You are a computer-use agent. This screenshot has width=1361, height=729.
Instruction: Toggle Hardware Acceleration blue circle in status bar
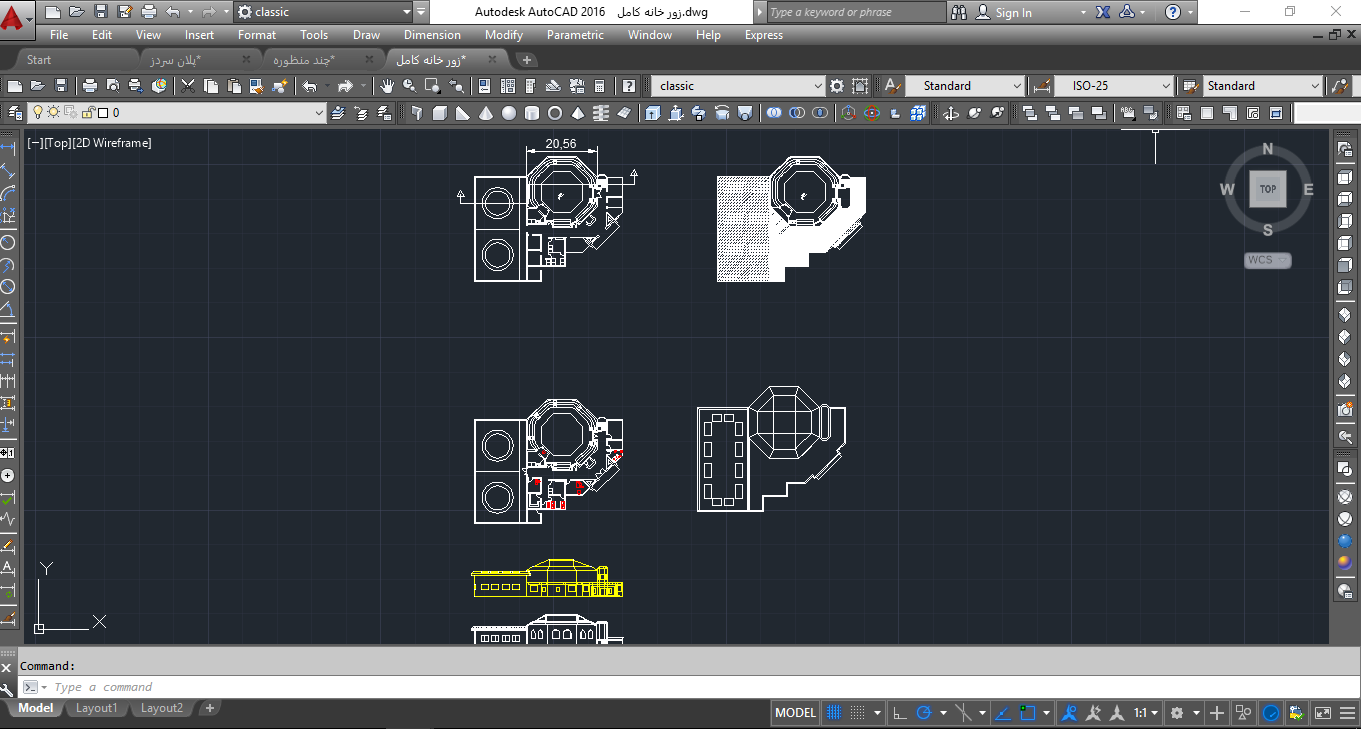(x=1271, y=713)
